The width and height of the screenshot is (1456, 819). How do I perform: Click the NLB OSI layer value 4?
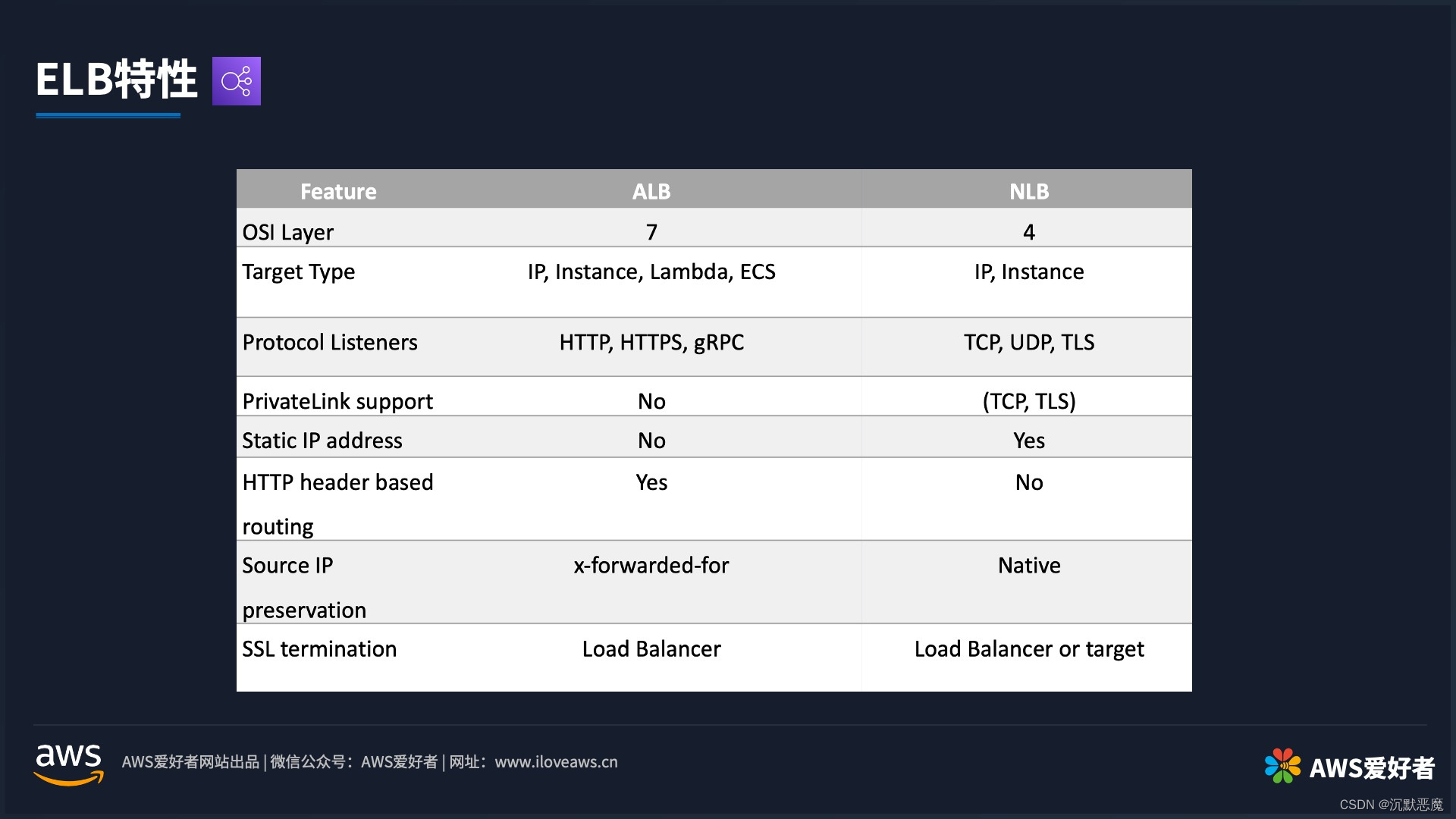[1029, 232]
